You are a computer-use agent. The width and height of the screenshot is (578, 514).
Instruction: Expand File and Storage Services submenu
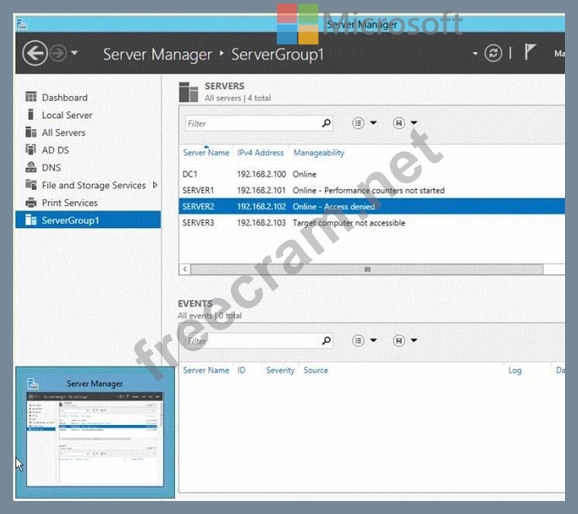pyautogui.click(x=155, y=185)
